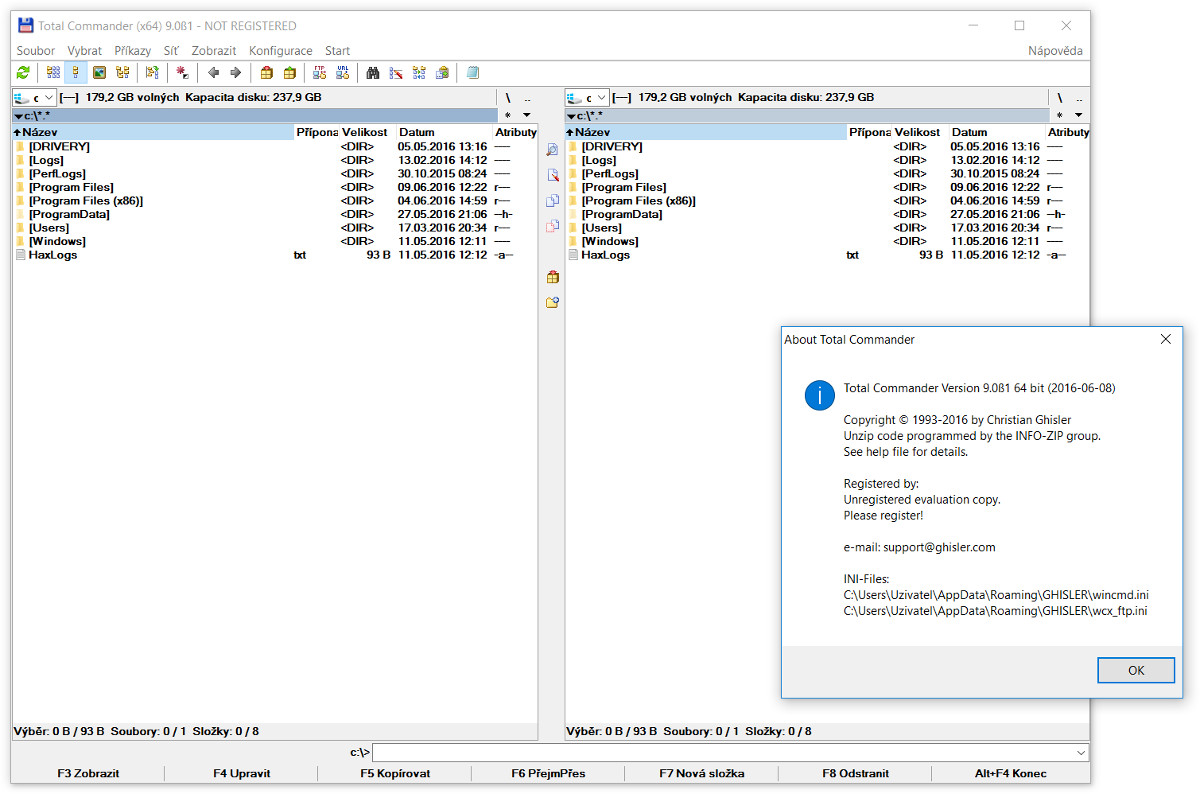The width and height of the screenshot is (1200, 794).
Task: Click the unpack files toolbar icon
Action: click(289, 72)
